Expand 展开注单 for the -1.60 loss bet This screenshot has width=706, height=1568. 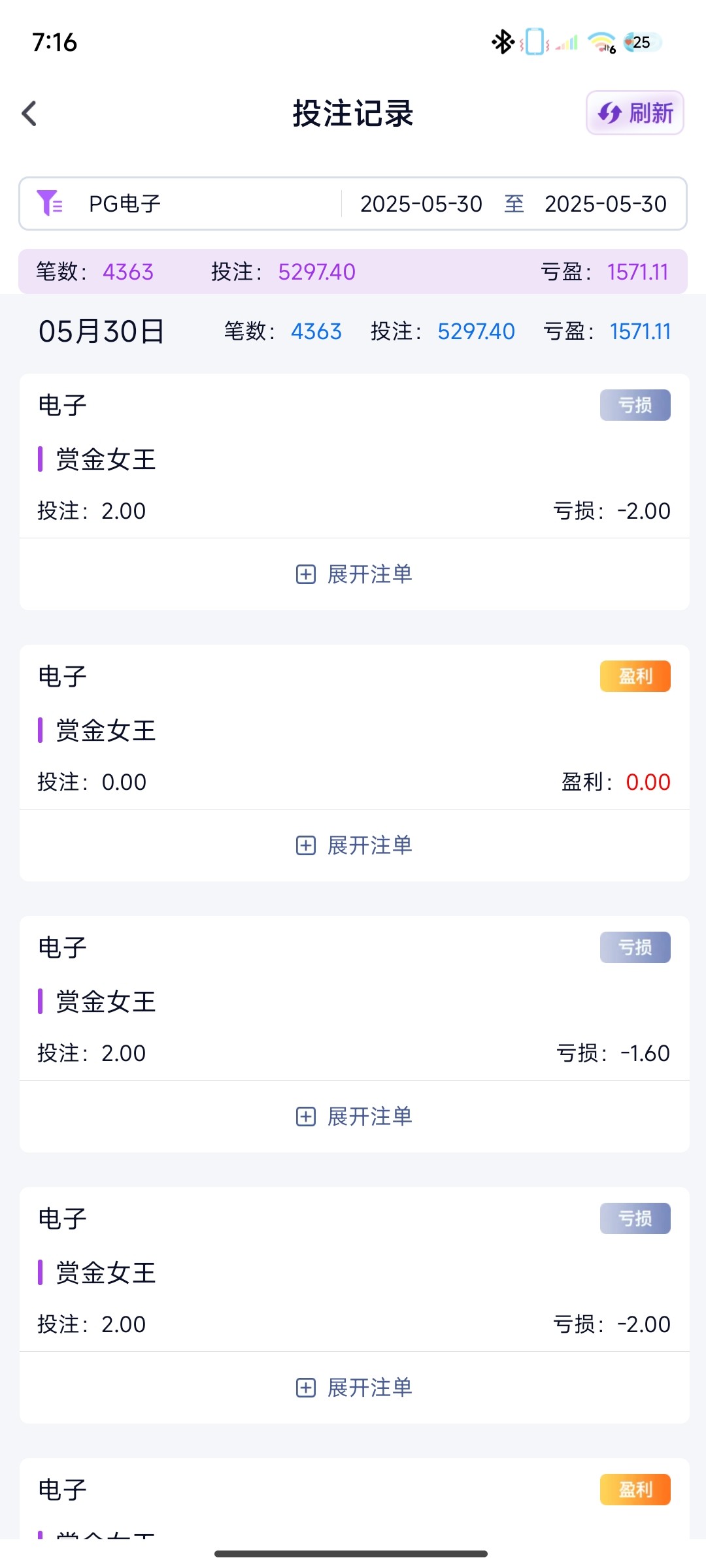(x=369, y=1117)
